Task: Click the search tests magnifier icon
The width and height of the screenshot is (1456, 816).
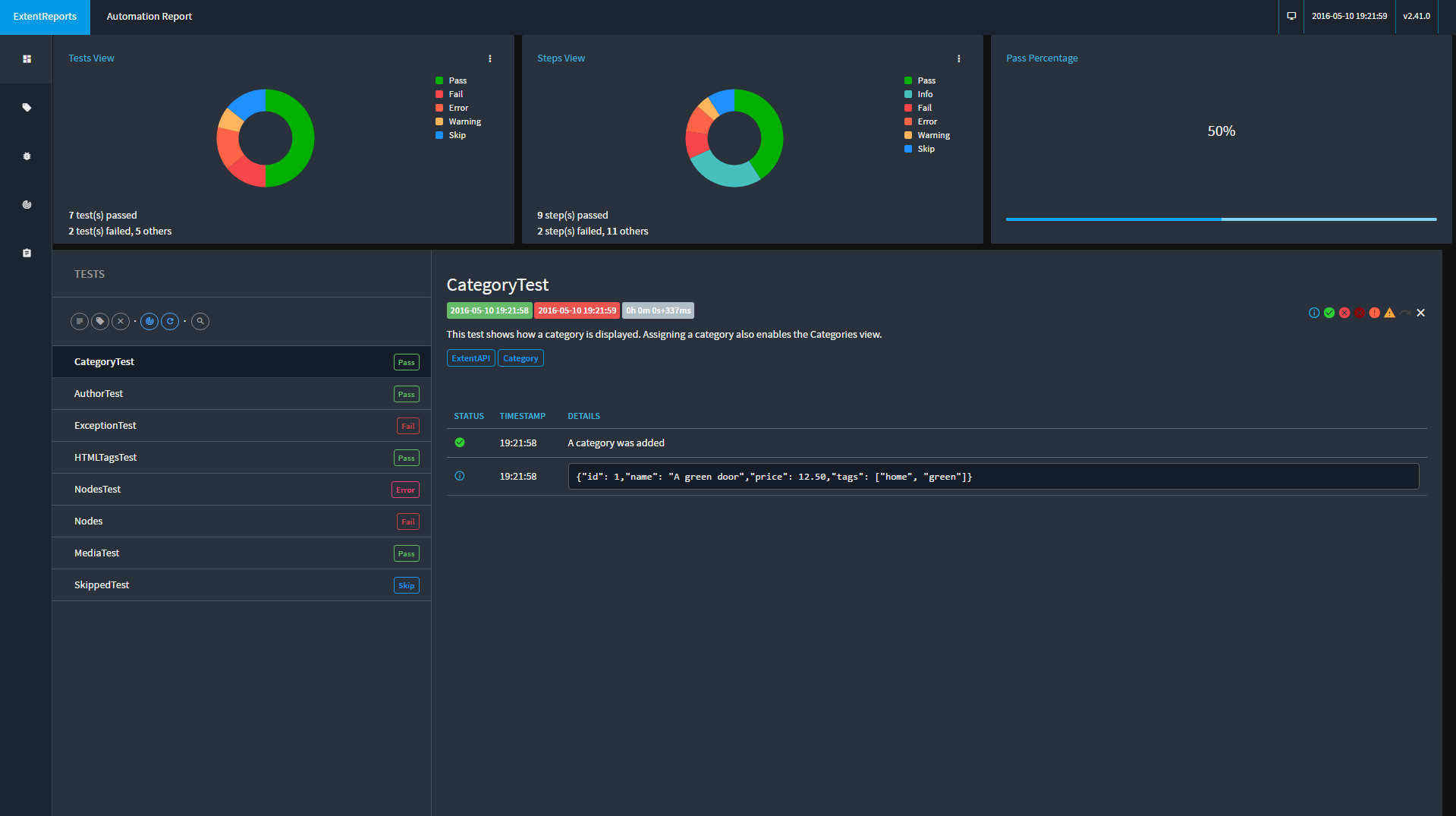Action: tap(200, 322)
